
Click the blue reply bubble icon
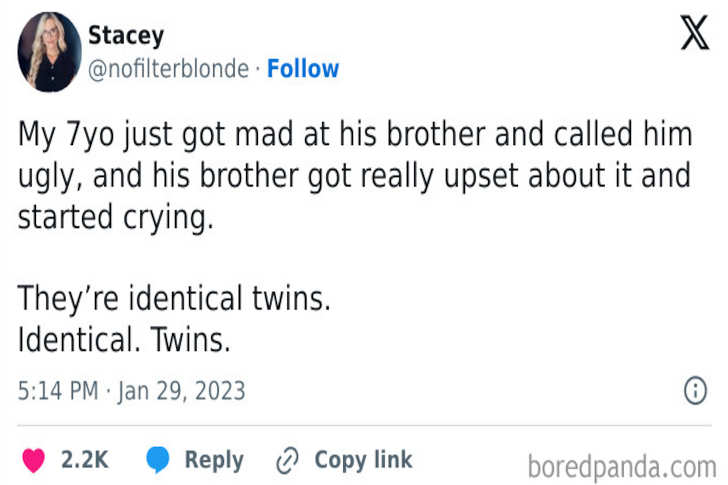coord(158,460)
